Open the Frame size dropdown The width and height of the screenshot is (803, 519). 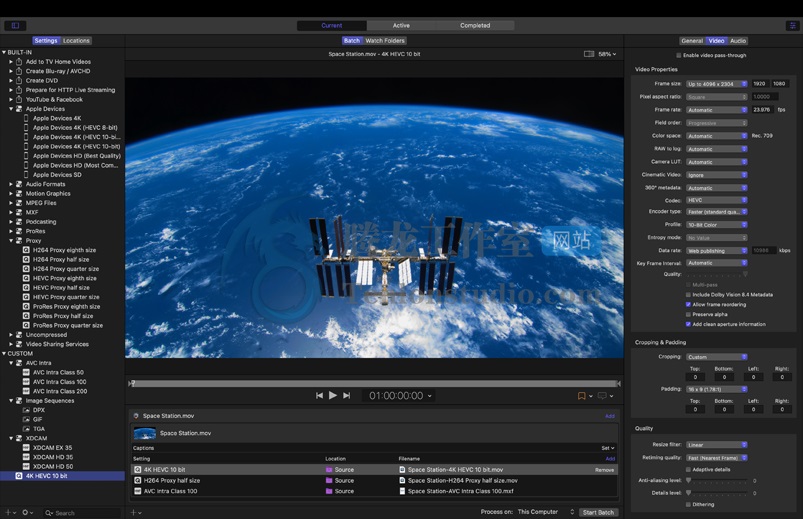pos(716,84)
